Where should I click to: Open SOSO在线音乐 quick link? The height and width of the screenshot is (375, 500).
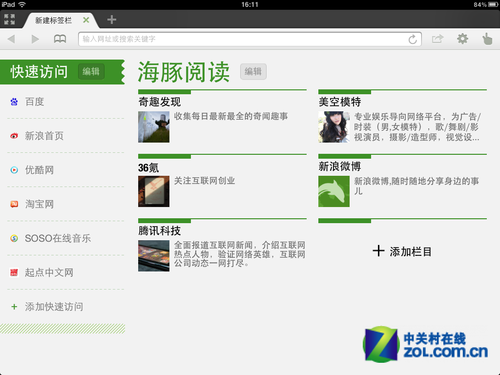[65, 238]
